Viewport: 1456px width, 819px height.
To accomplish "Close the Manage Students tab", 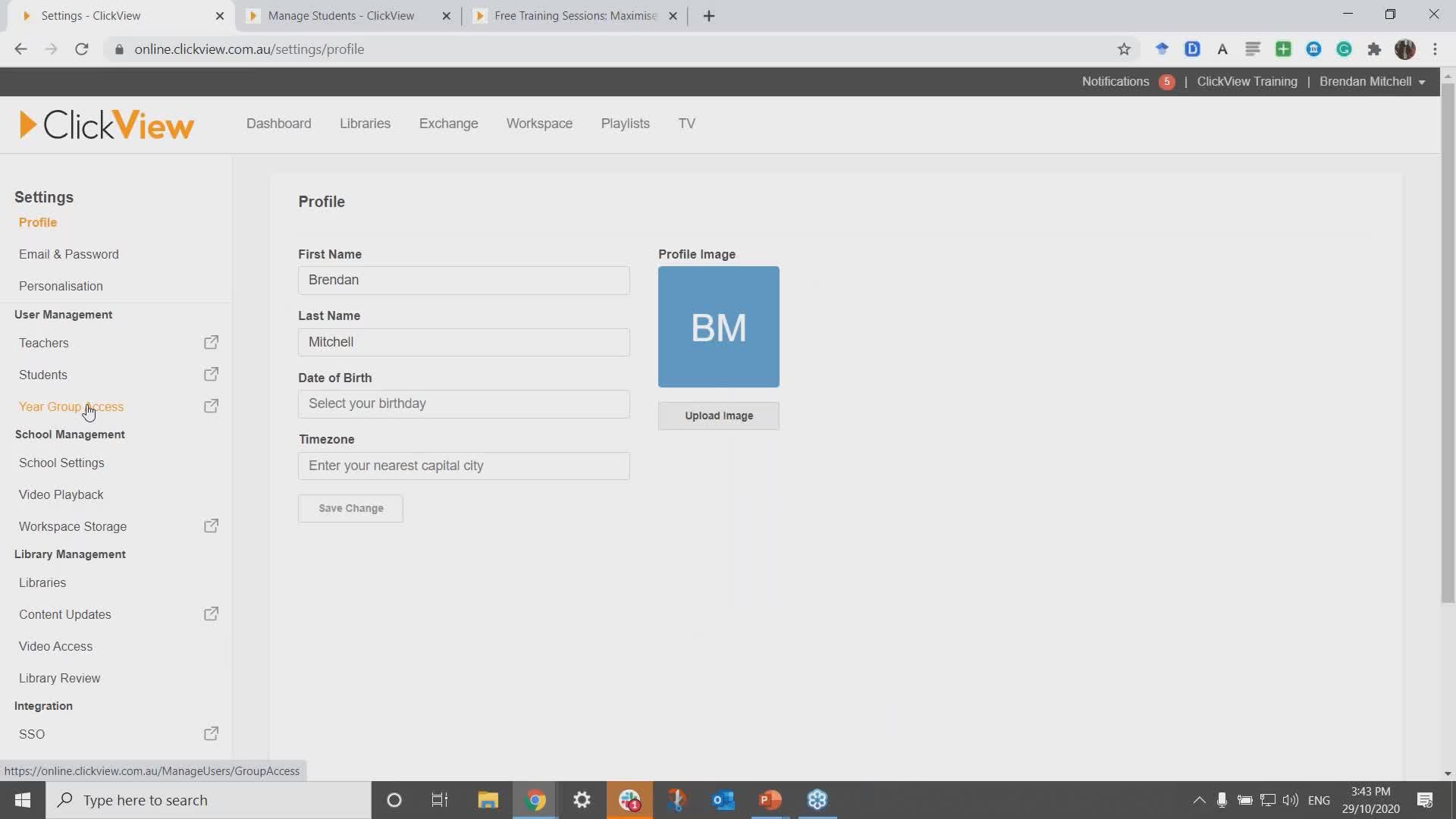I will pos(446,16).
